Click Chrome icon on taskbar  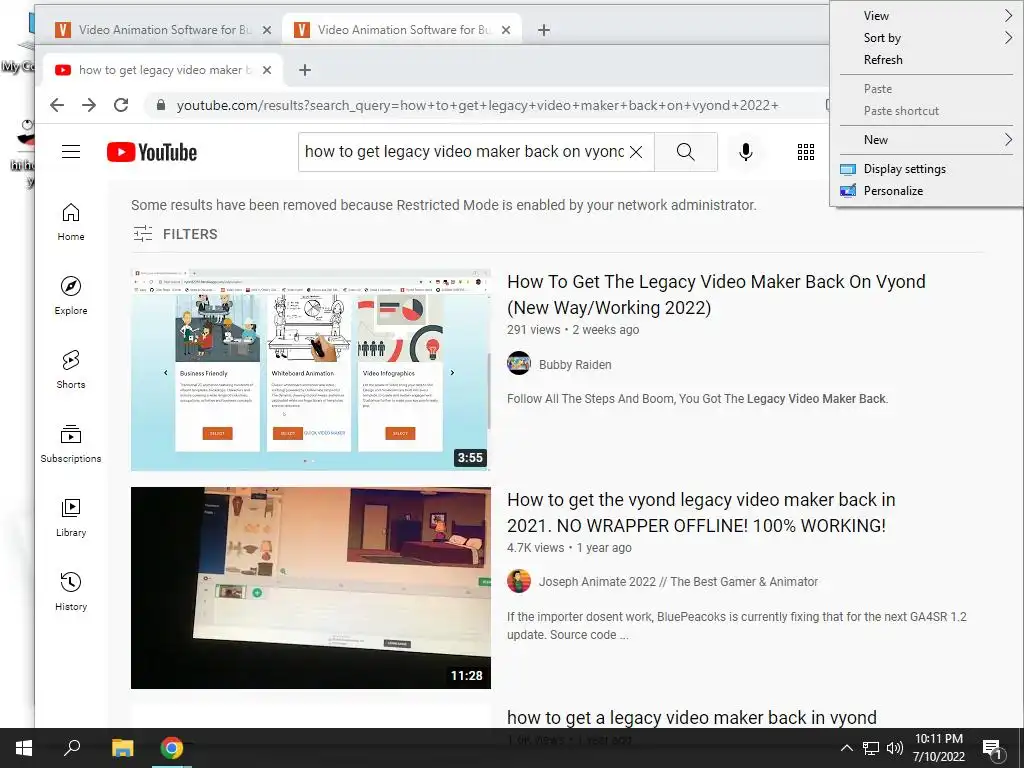click(x=172, y=748)
